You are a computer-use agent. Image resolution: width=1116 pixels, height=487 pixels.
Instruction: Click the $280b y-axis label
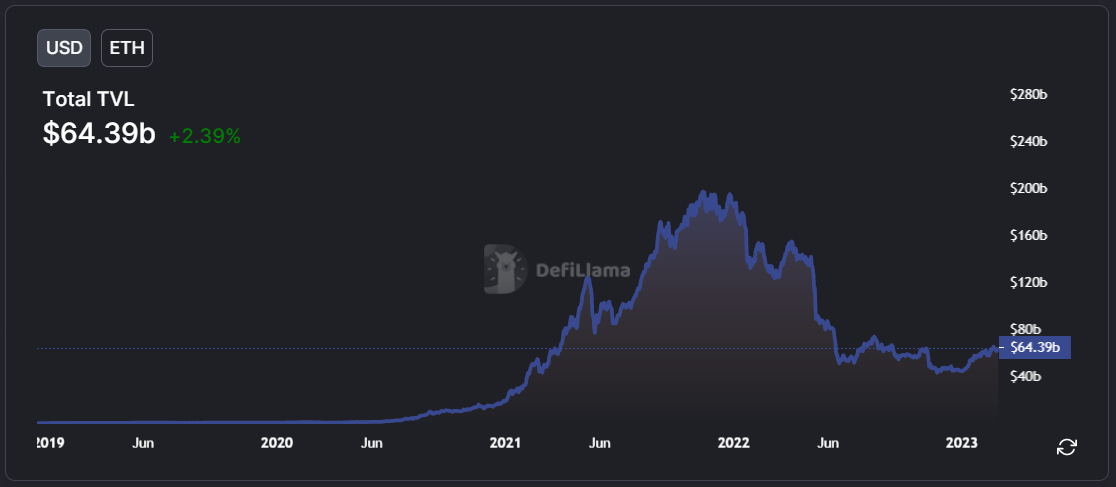[x=1029, y=95]
